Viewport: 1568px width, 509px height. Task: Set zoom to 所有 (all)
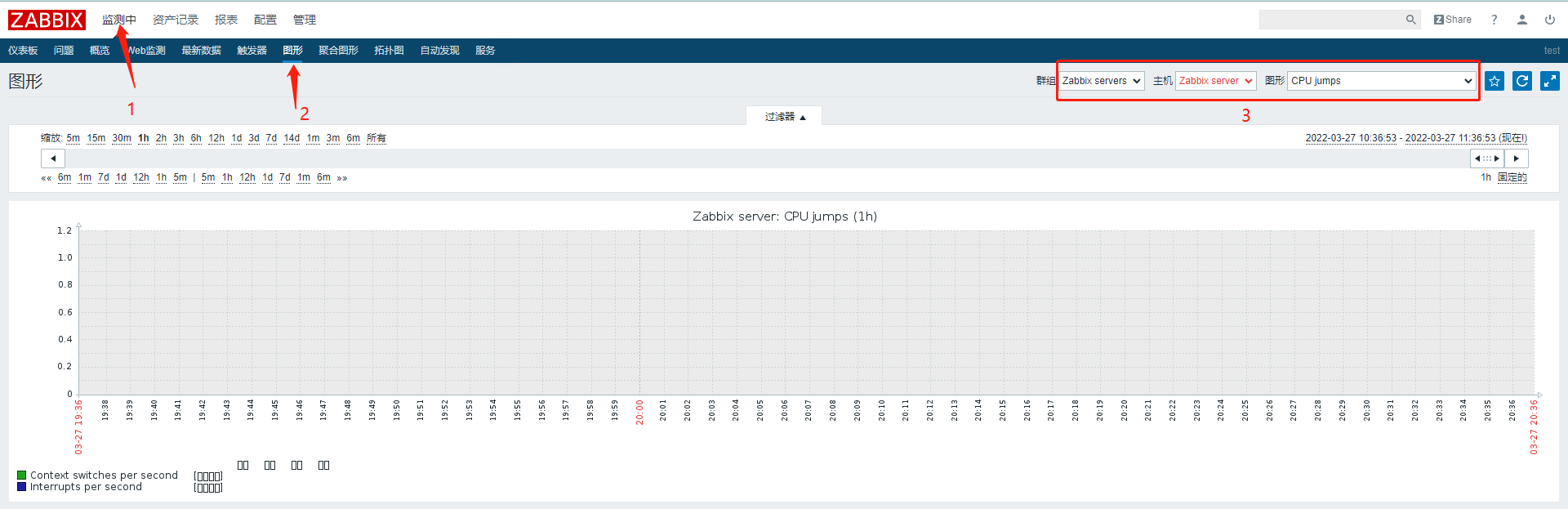coord(376,138)
